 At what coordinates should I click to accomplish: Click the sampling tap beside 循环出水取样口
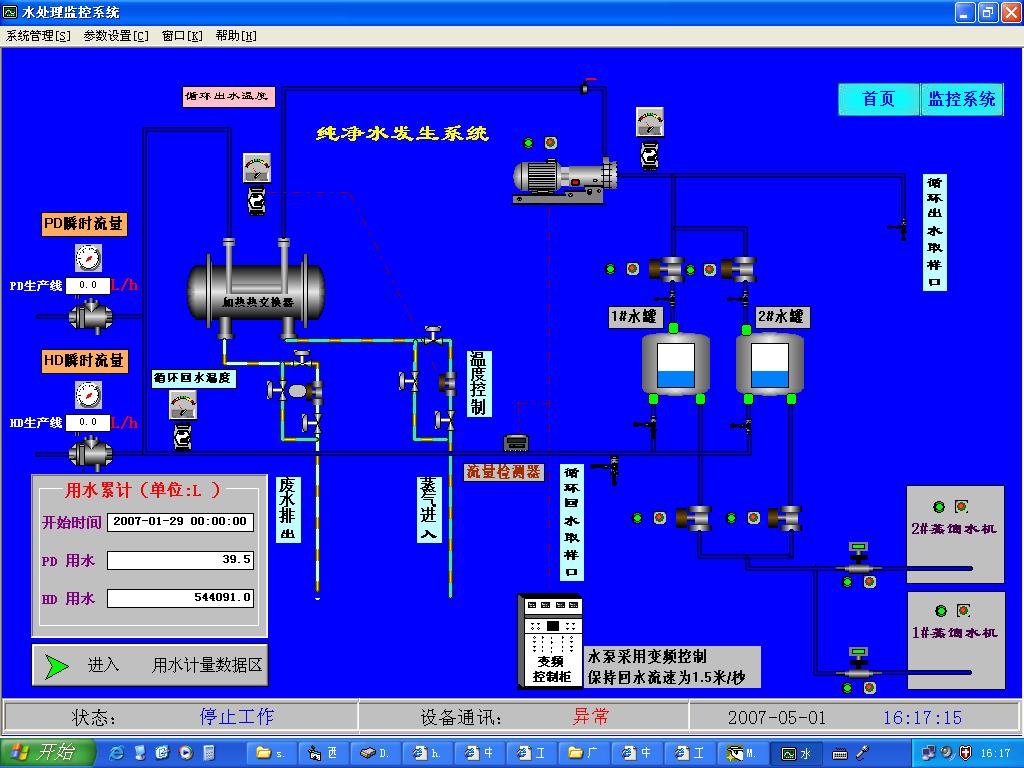(x=898, y=227)
